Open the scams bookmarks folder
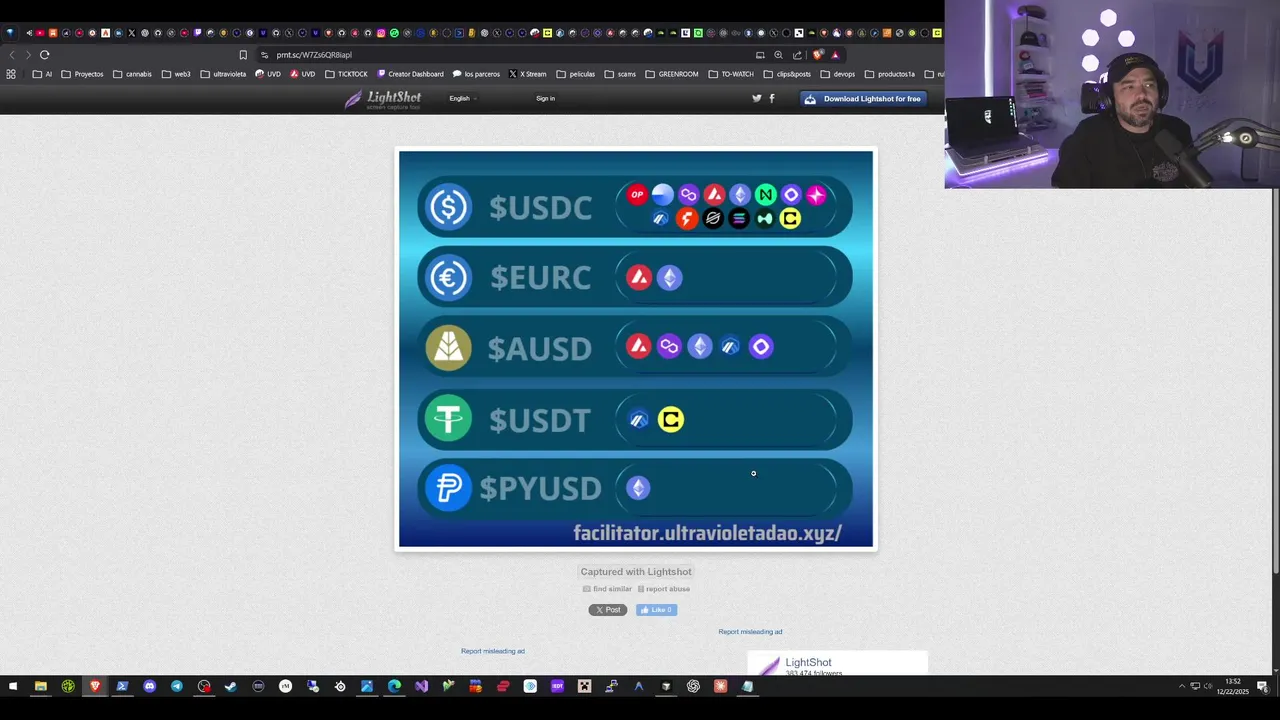Image resolution: width=1280 pixels, height=720 pixels. point(620,74)
